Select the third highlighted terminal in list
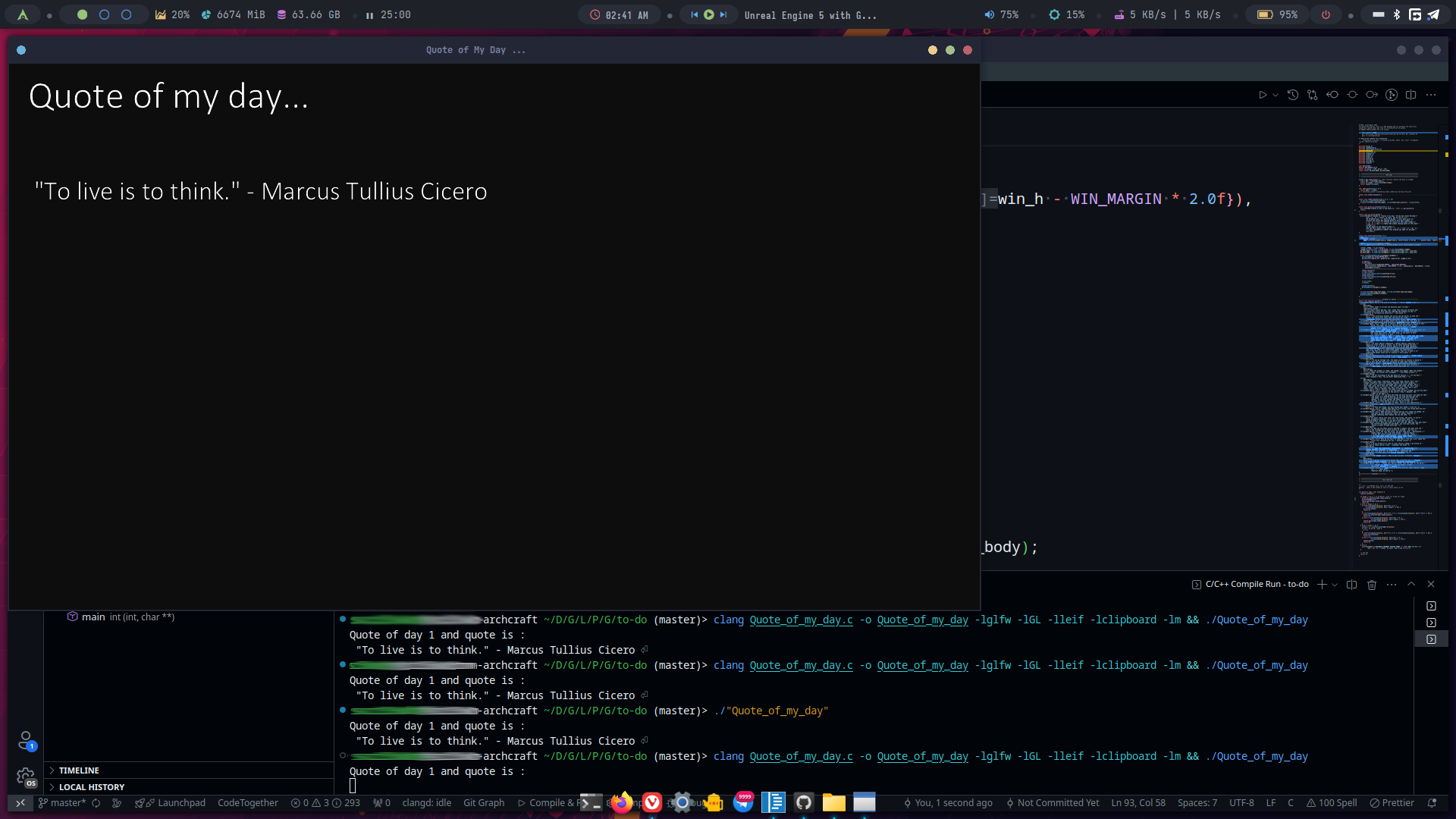Viewport: 1456px width, 819px height. 1431,639
